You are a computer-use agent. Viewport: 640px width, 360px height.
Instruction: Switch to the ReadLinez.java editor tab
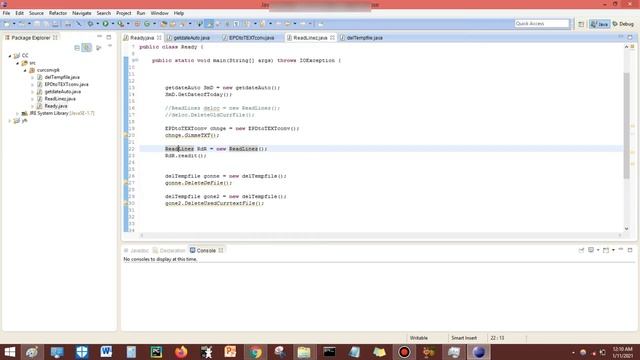click(310, 38)
